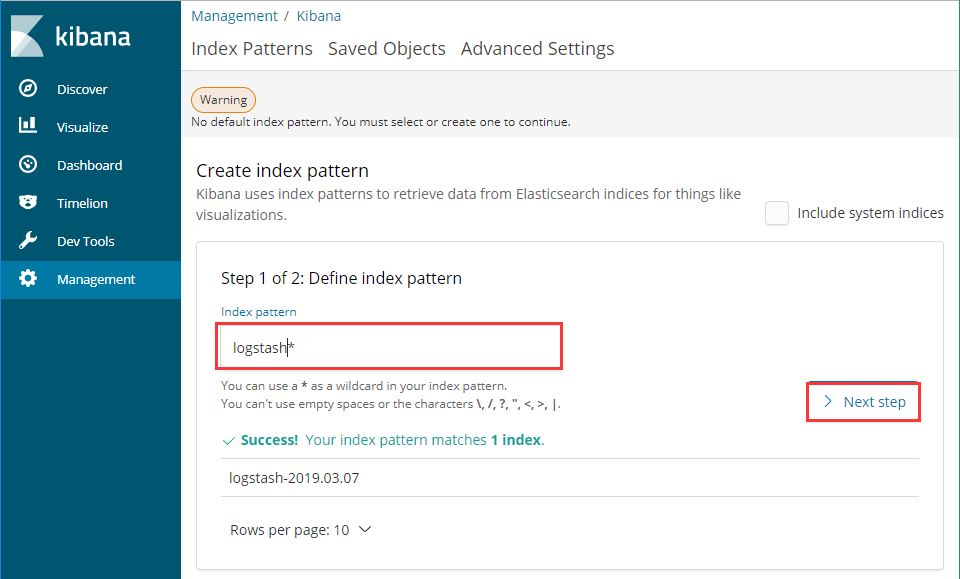The height and width of the screenshot is (579, 960).
Task: Click the Next step chevron arrow
Action: pos(828,402)
